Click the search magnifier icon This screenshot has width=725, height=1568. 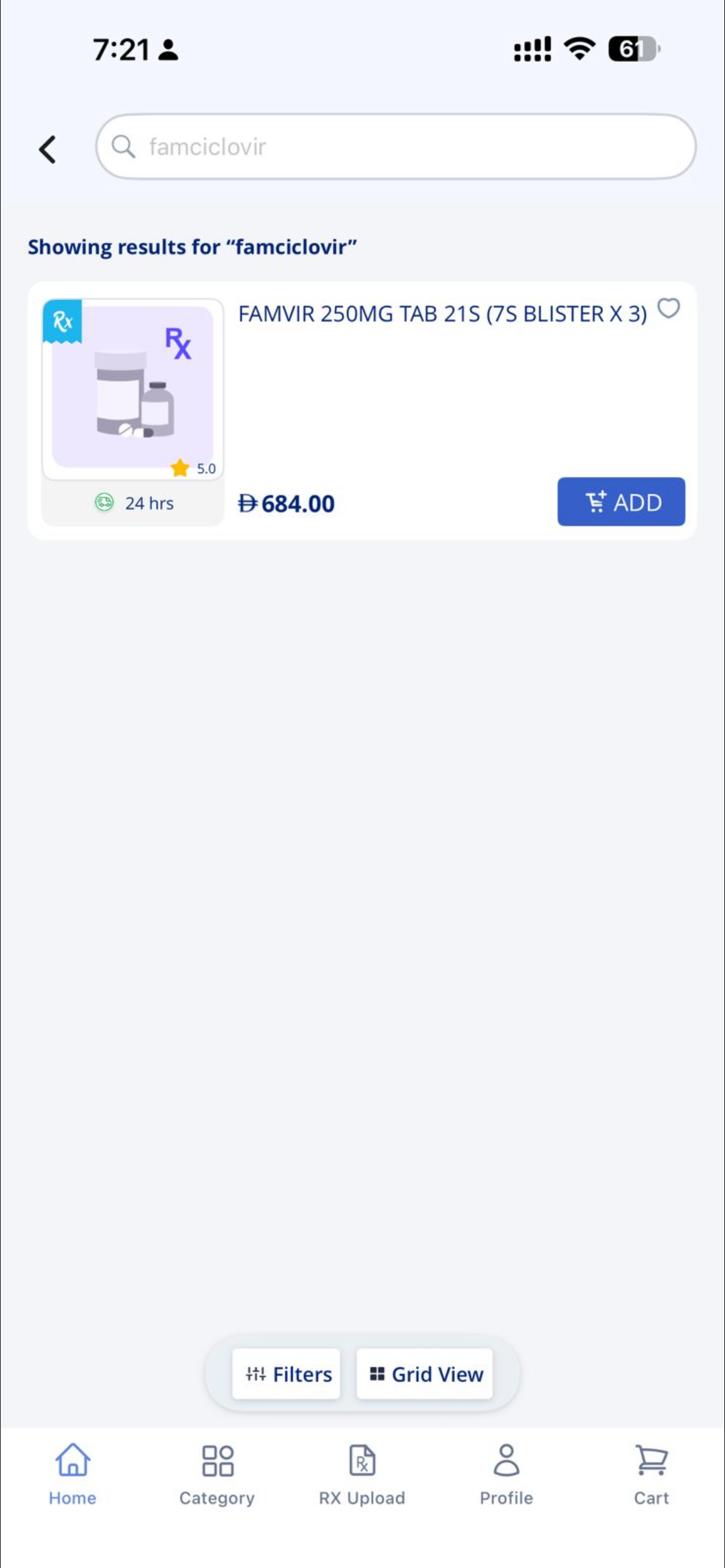123,147
